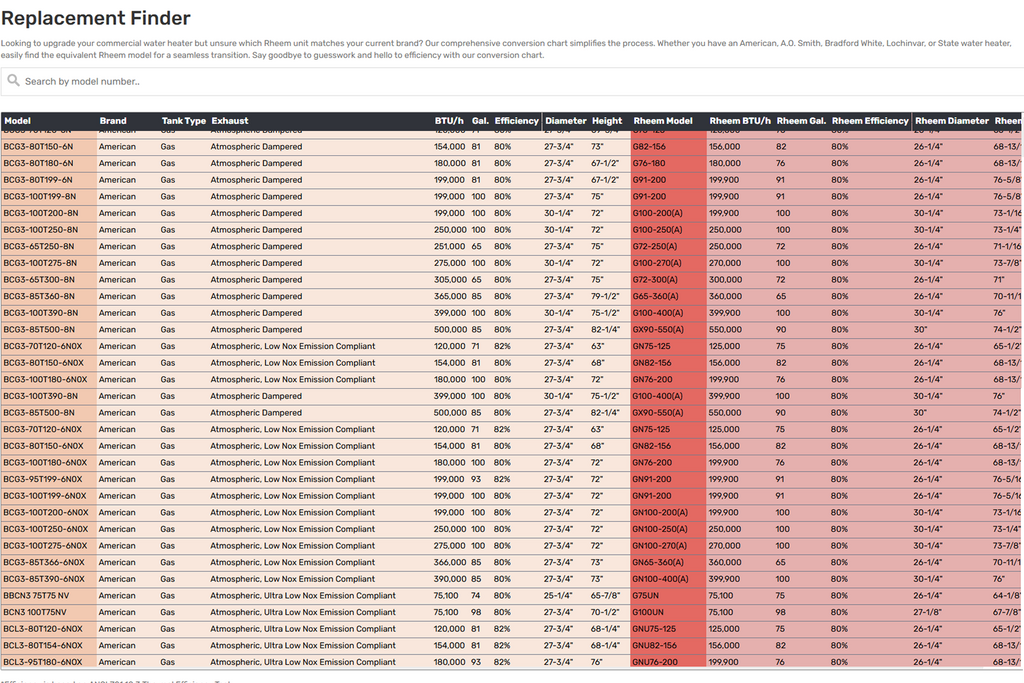The width and height of the screenshot is (1024, 683).
Task: Click the Rheem Efficiency column header
Action: (870, 121)
